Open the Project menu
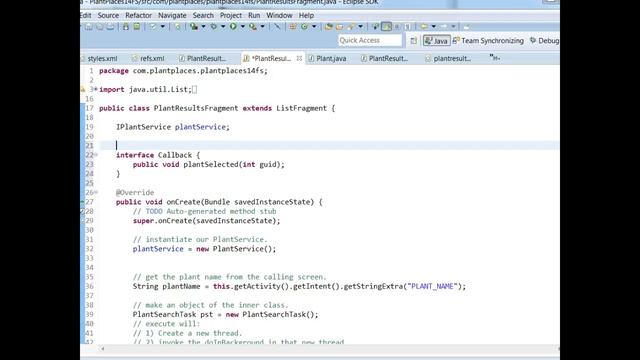The height and width of the screenshot is (360, 640). (231, 15)
